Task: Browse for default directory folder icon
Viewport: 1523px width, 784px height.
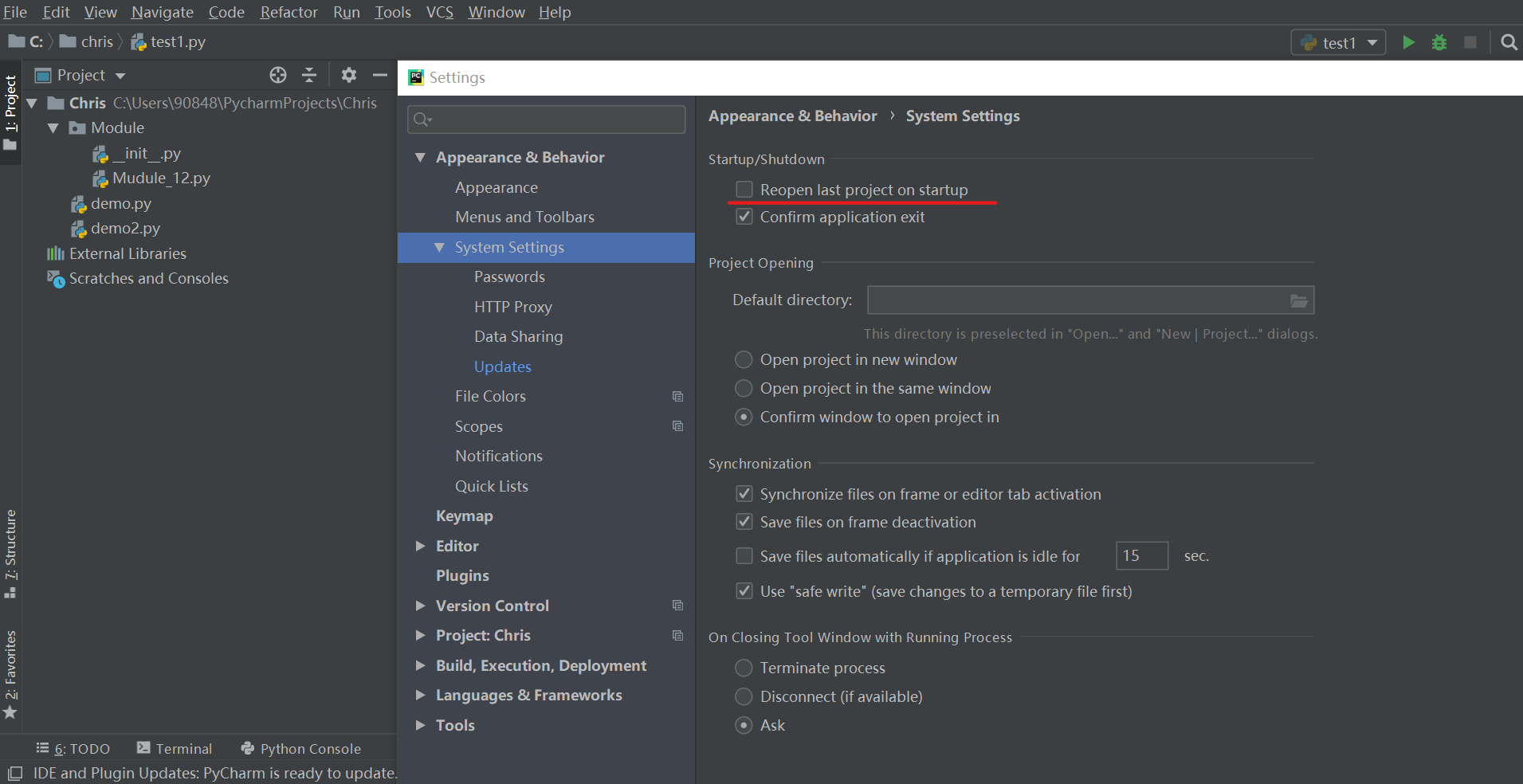Action: 1299,300
